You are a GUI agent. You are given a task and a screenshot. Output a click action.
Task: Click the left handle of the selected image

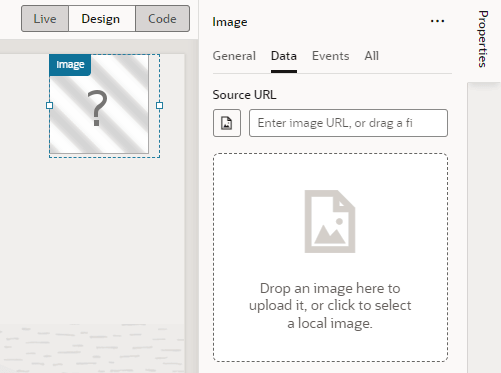pos(49,106)
